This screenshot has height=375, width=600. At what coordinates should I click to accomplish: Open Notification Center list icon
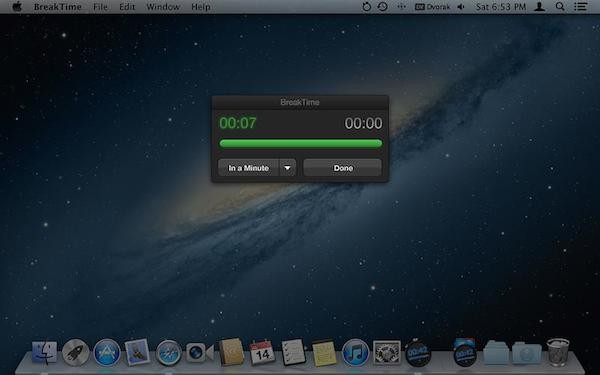pyautogui.click(x=580, y=7)
